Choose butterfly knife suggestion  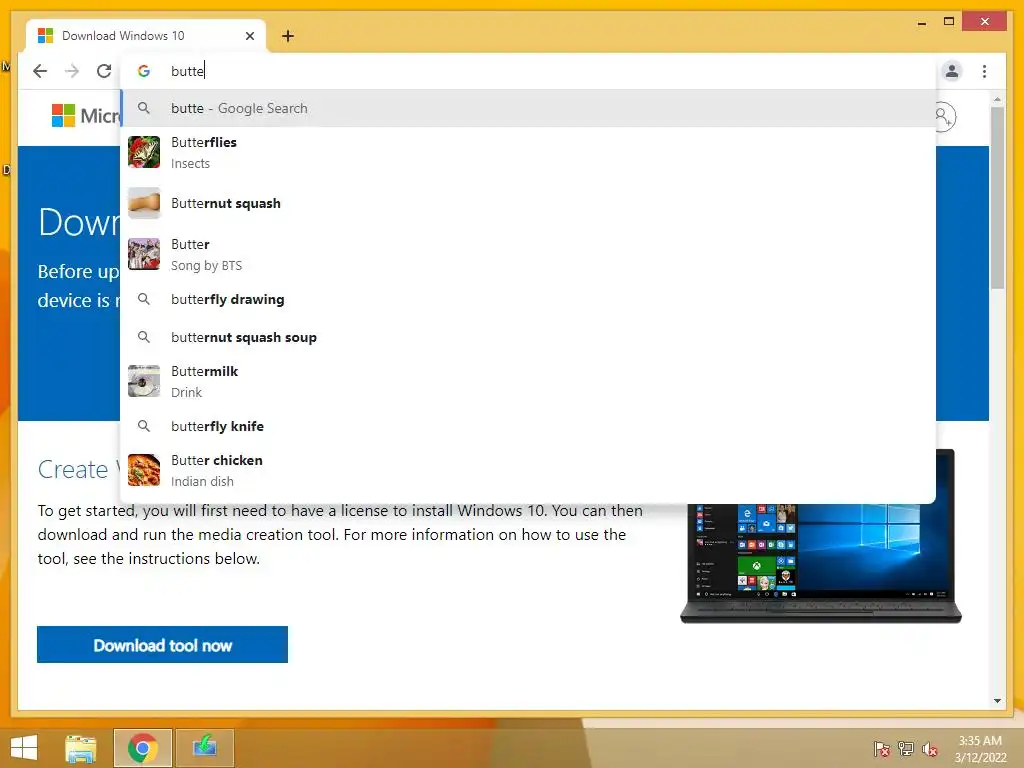(x=528, y=426)
